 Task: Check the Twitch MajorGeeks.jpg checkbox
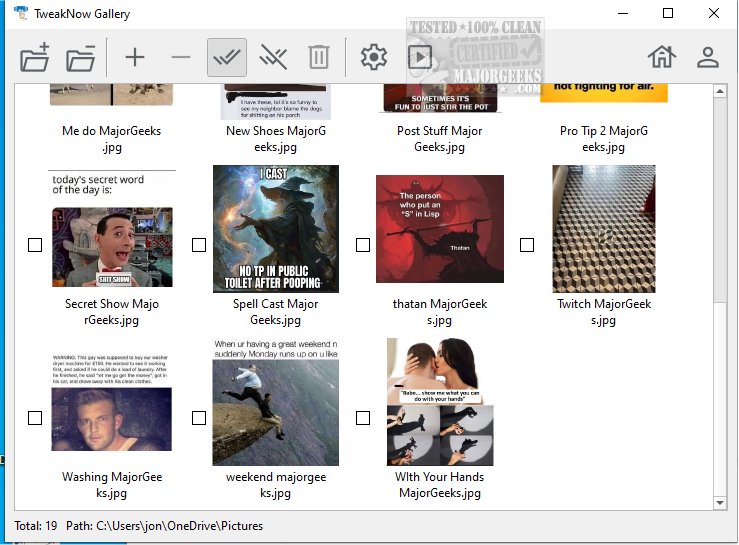pyautogui.click(x=527, y=245)
